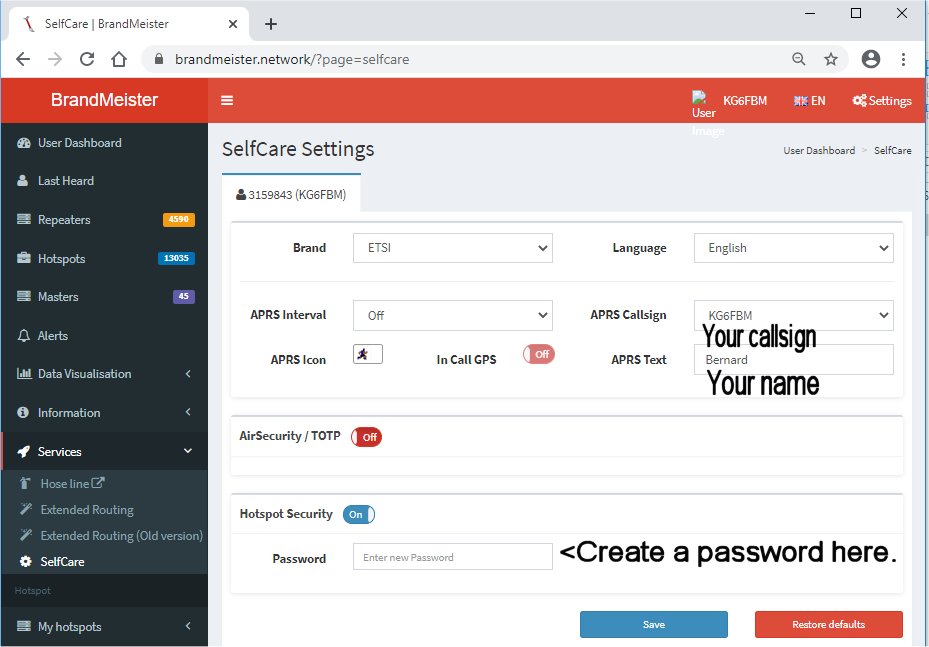Screen dimensions: 929x647
Task: Click the User Dashboard gauge icon
Action: [24, 143]
